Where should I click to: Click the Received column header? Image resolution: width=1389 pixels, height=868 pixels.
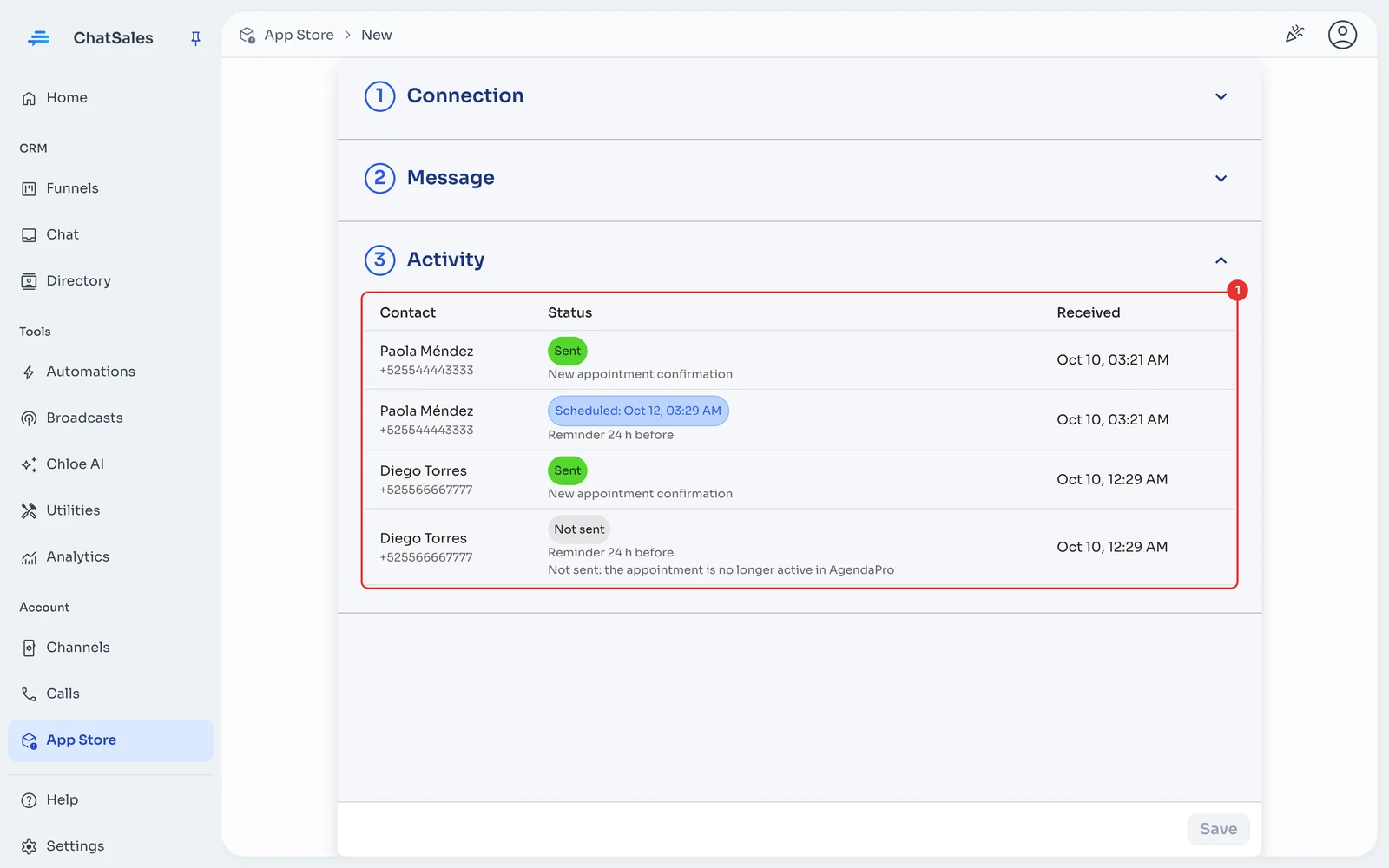coord(1088,312)
